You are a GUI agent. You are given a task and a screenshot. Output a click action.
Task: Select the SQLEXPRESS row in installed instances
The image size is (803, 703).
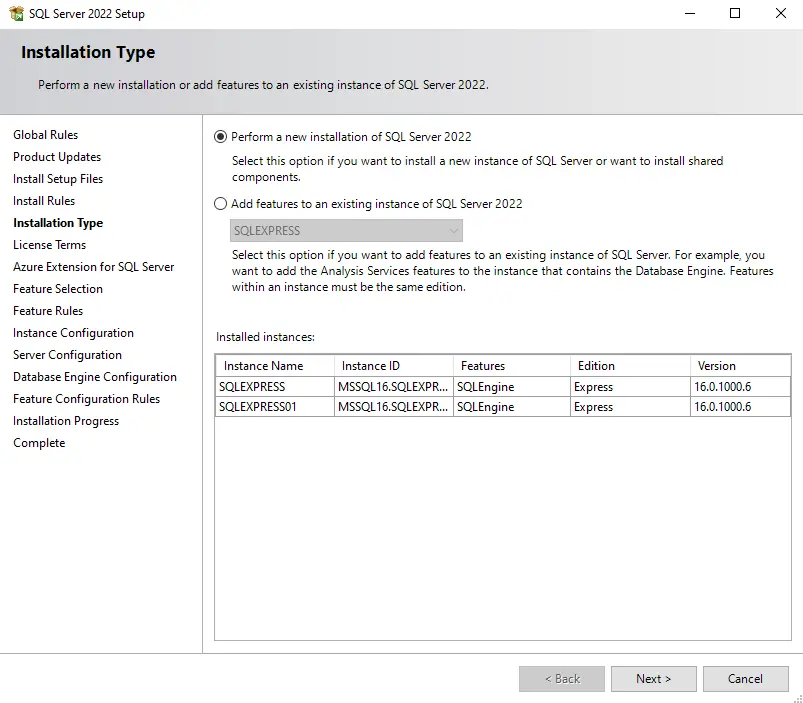click(x=273, y=386)
